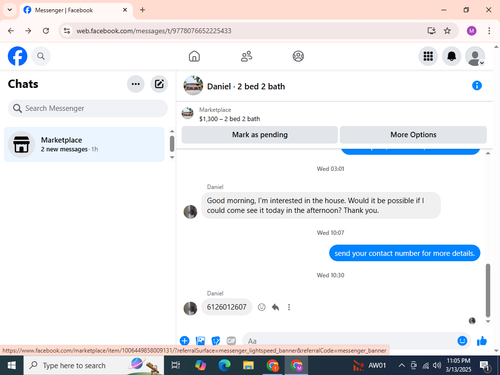
Task: Open the notifications bell
Action: [451, 56]
